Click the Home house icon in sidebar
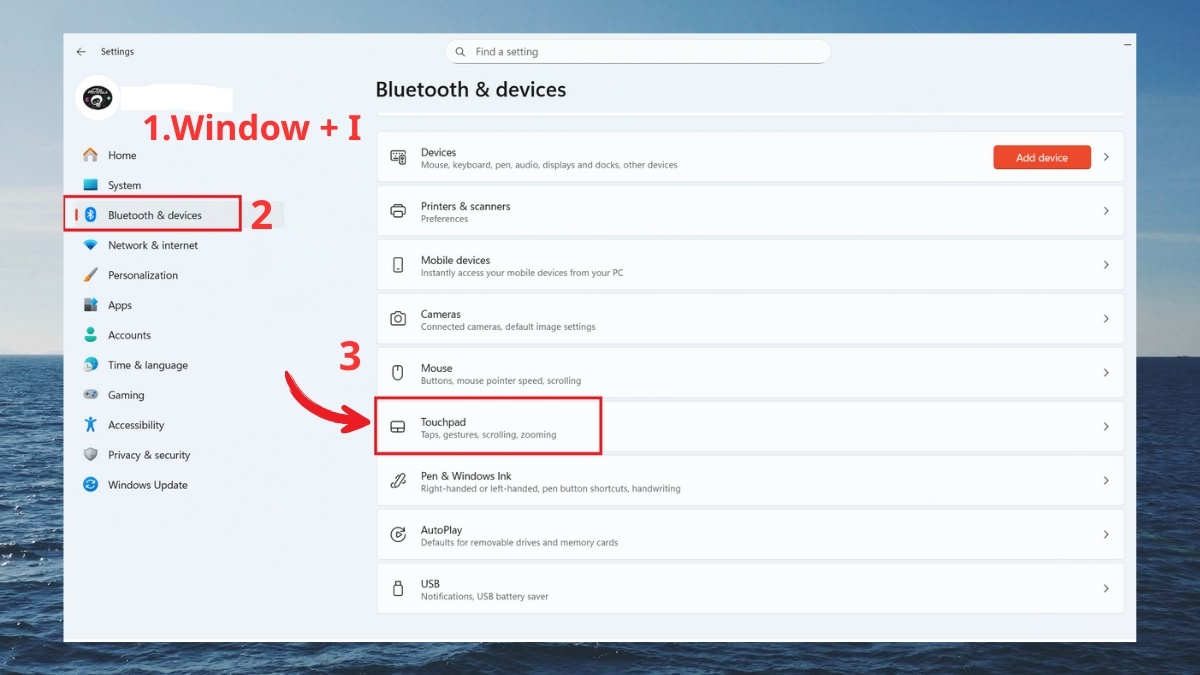 coord(91,155)
